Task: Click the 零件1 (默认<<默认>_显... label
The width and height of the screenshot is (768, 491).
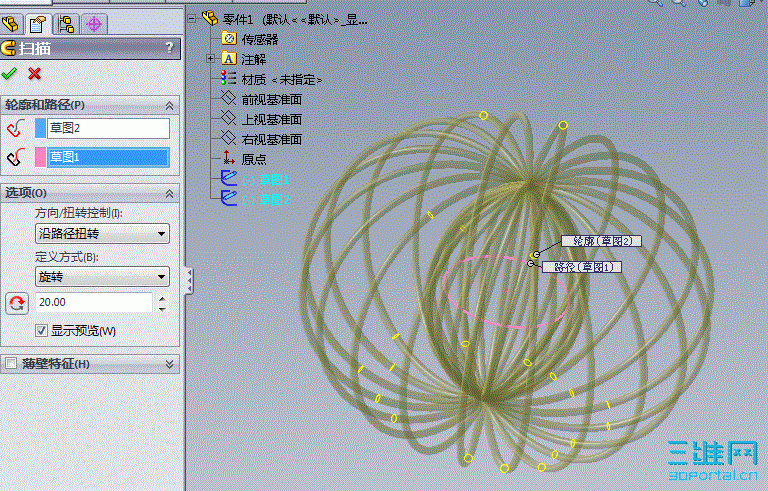Action: (x=295, y=20)
